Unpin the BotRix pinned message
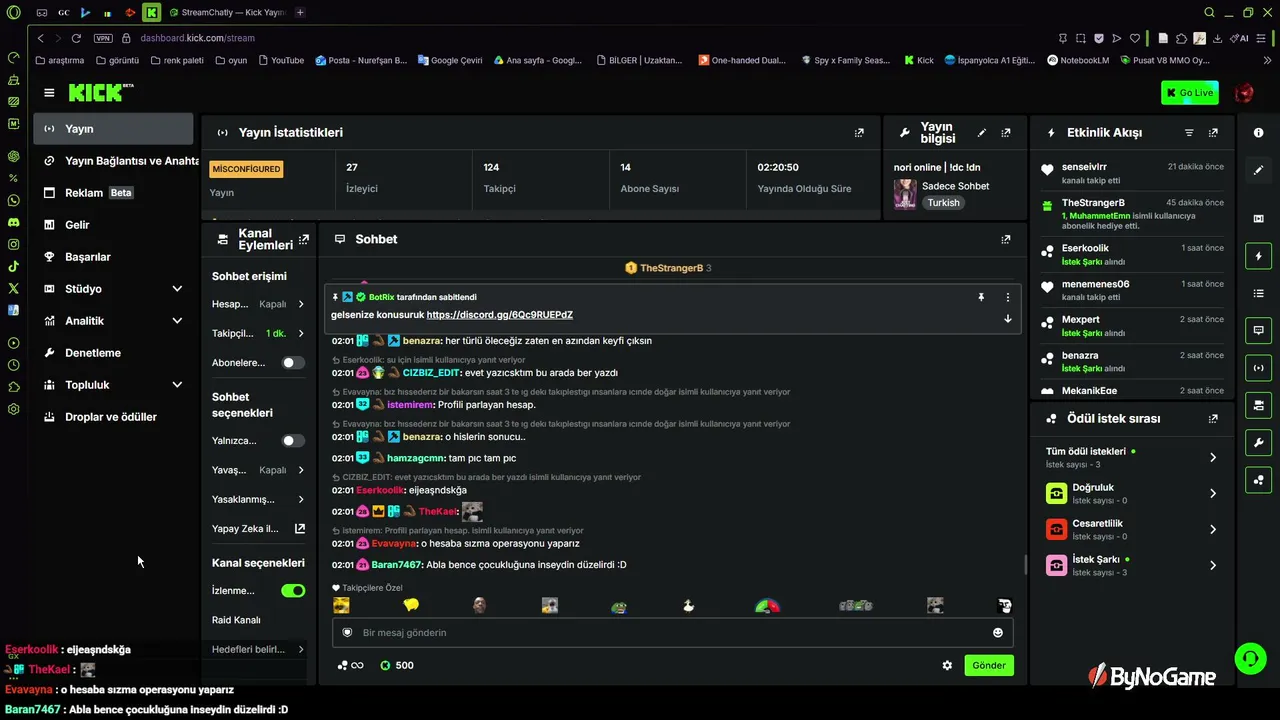Viewport: 1280px width, 720px height. [981, 297]
